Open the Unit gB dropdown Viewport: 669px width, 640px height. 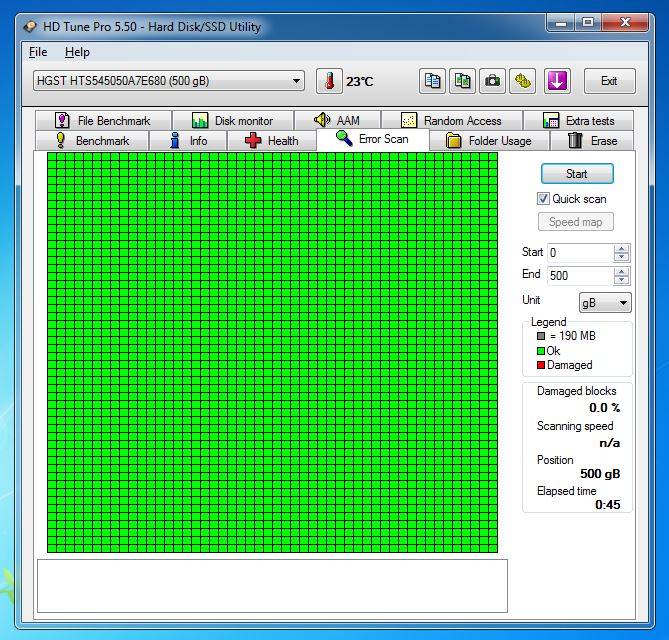pos(605,303)
